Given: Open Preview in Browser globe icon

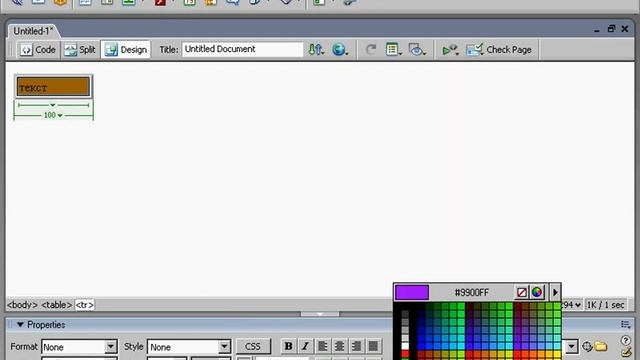Looking at the screenshot, I should [339, 50].
